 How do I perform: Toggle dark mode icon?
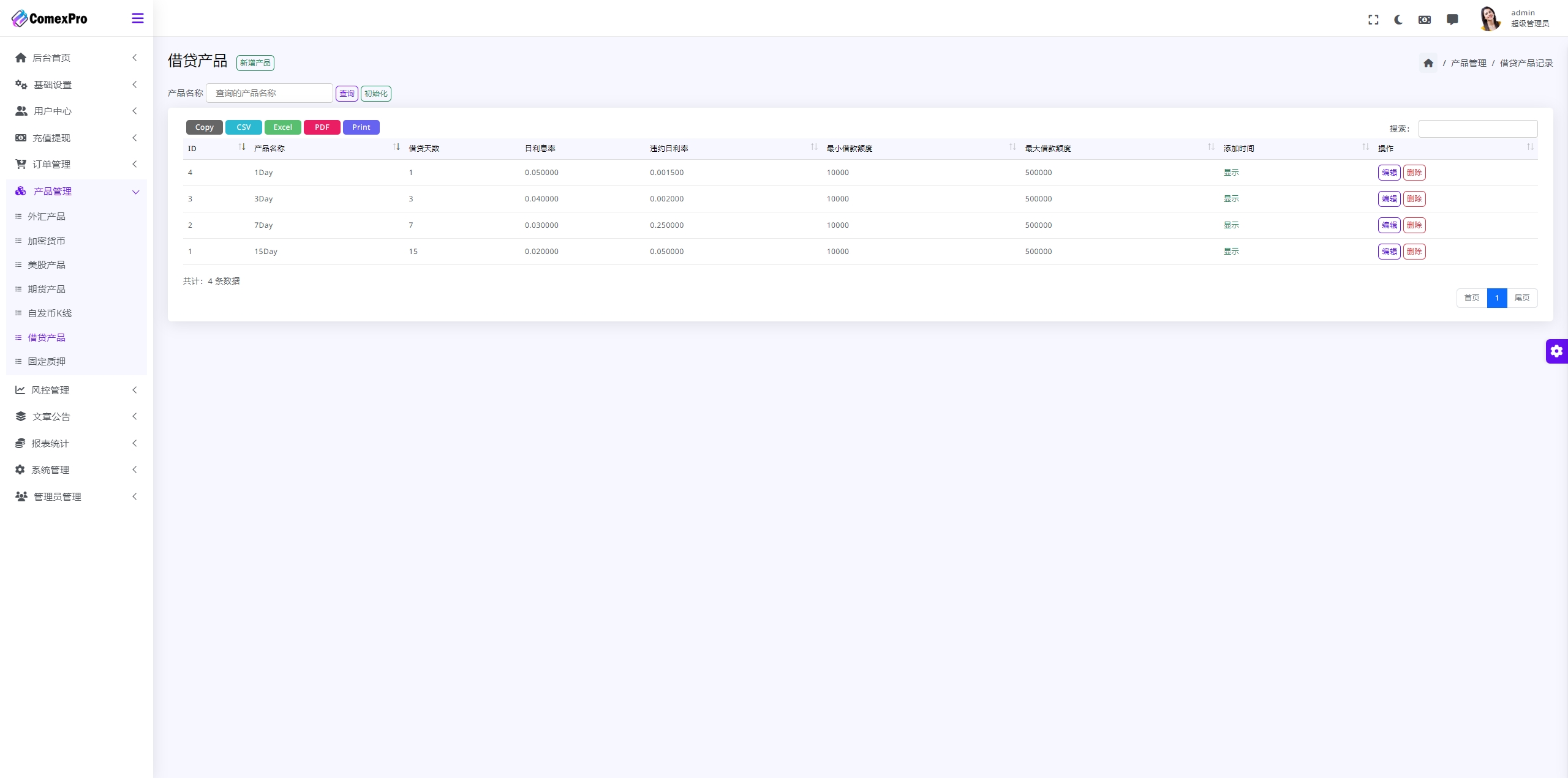[x=1399, y=18]
